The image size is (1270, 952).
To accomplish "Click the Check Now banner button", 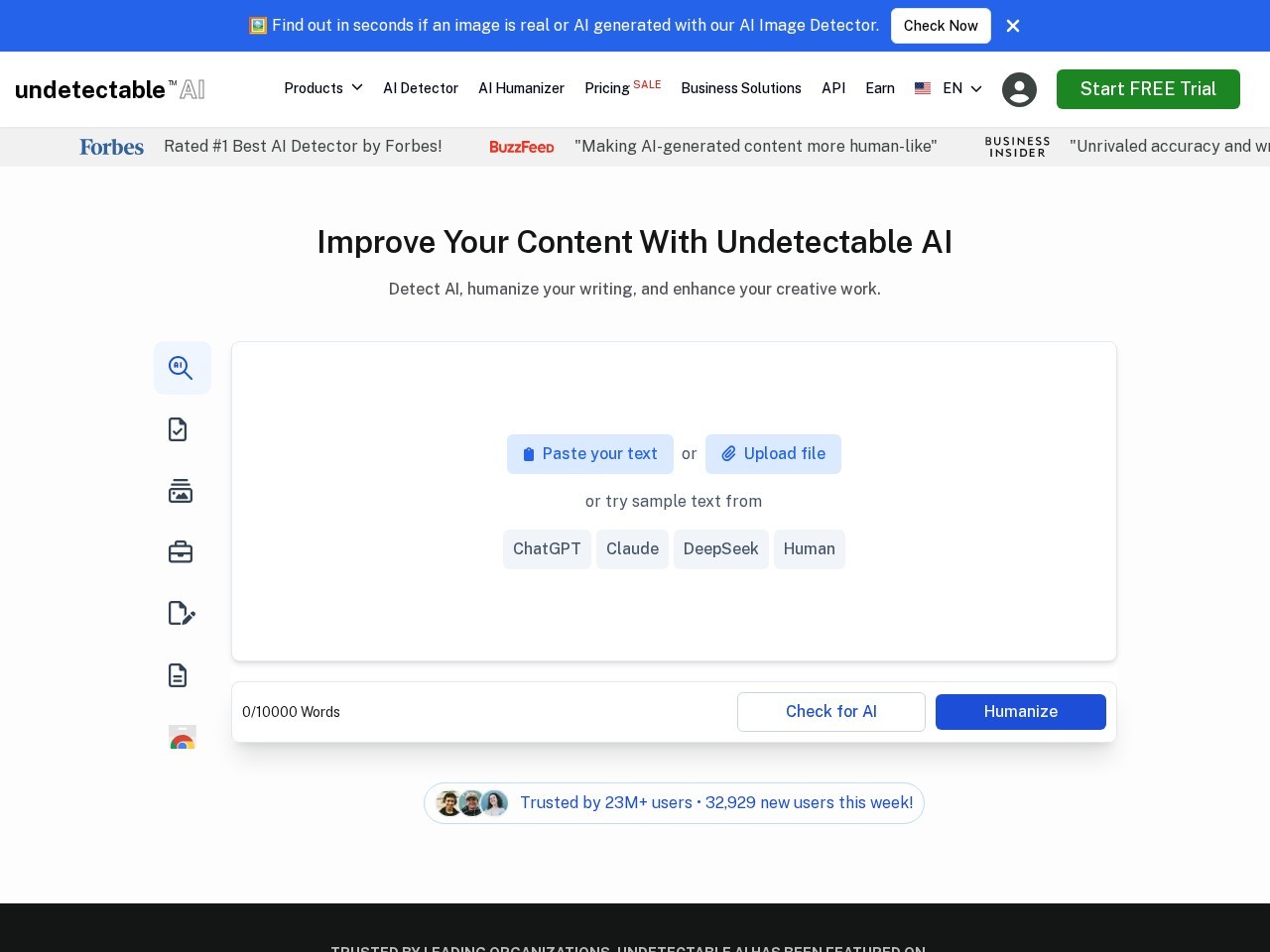I will pos(941,26).
